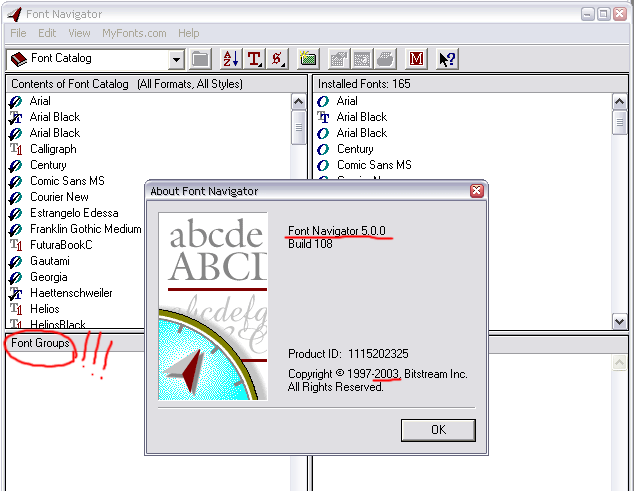Click the catalog list scrollbar thumb
Viewport: 634px width, 491px height.
[298, 127]
